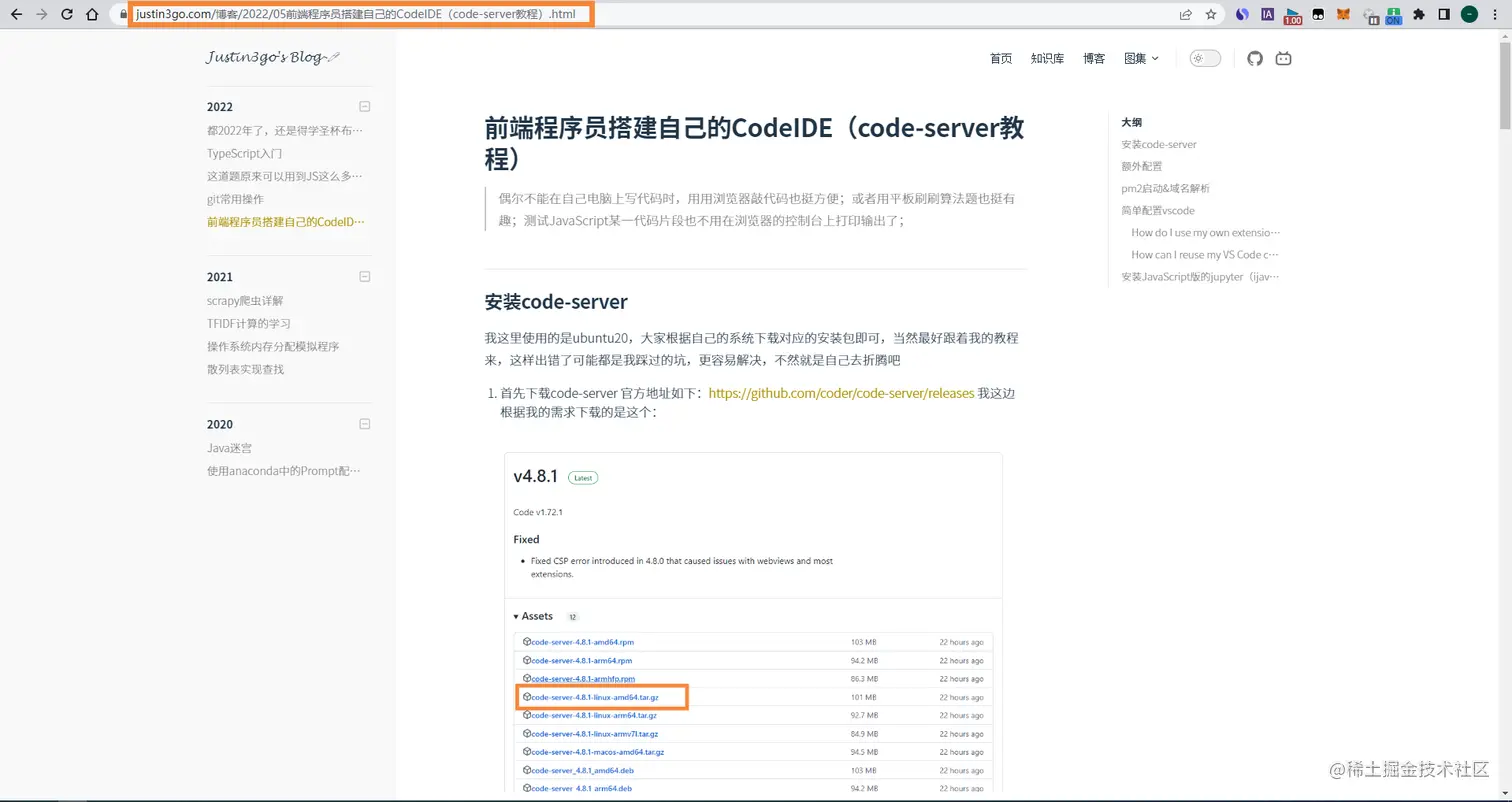1512x802 pixels.
Task: Jump to outline item How can I reuse my VS Code c…
Action: pyautogui.click(x=1206, y=254)
